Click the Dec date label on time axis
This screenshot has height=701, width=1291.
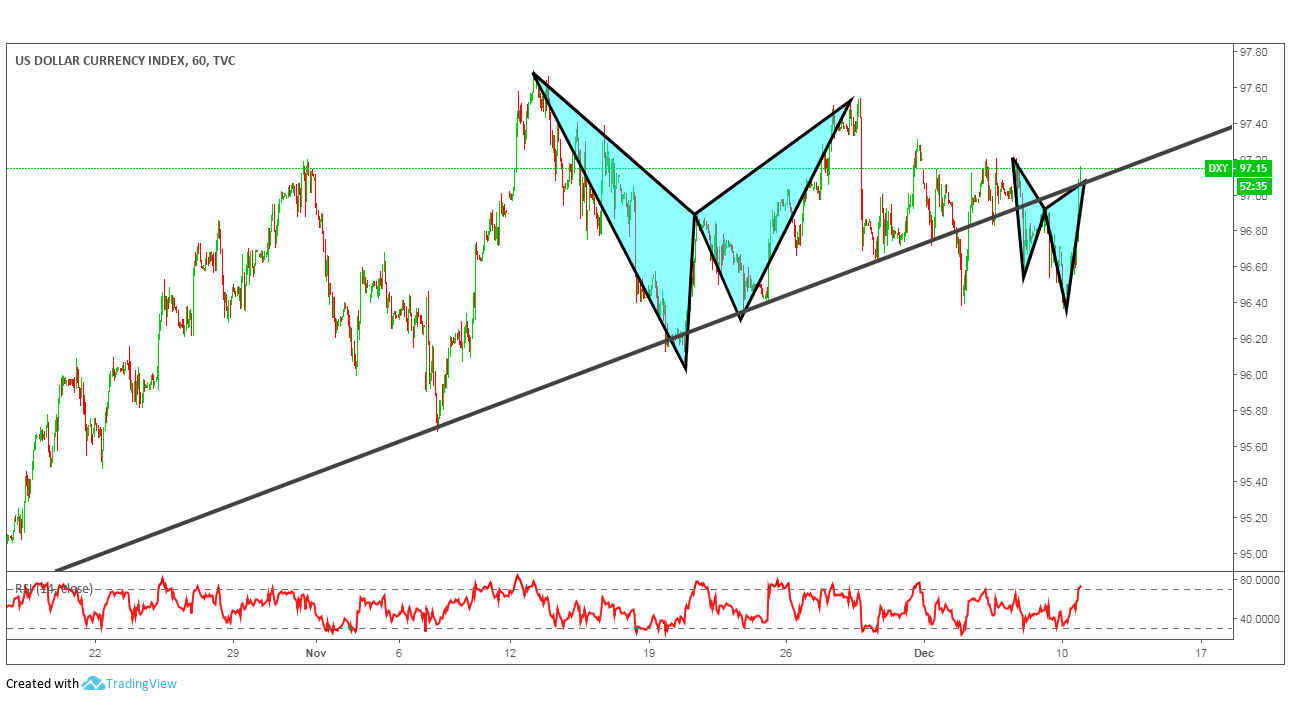(x=924, y=652)
